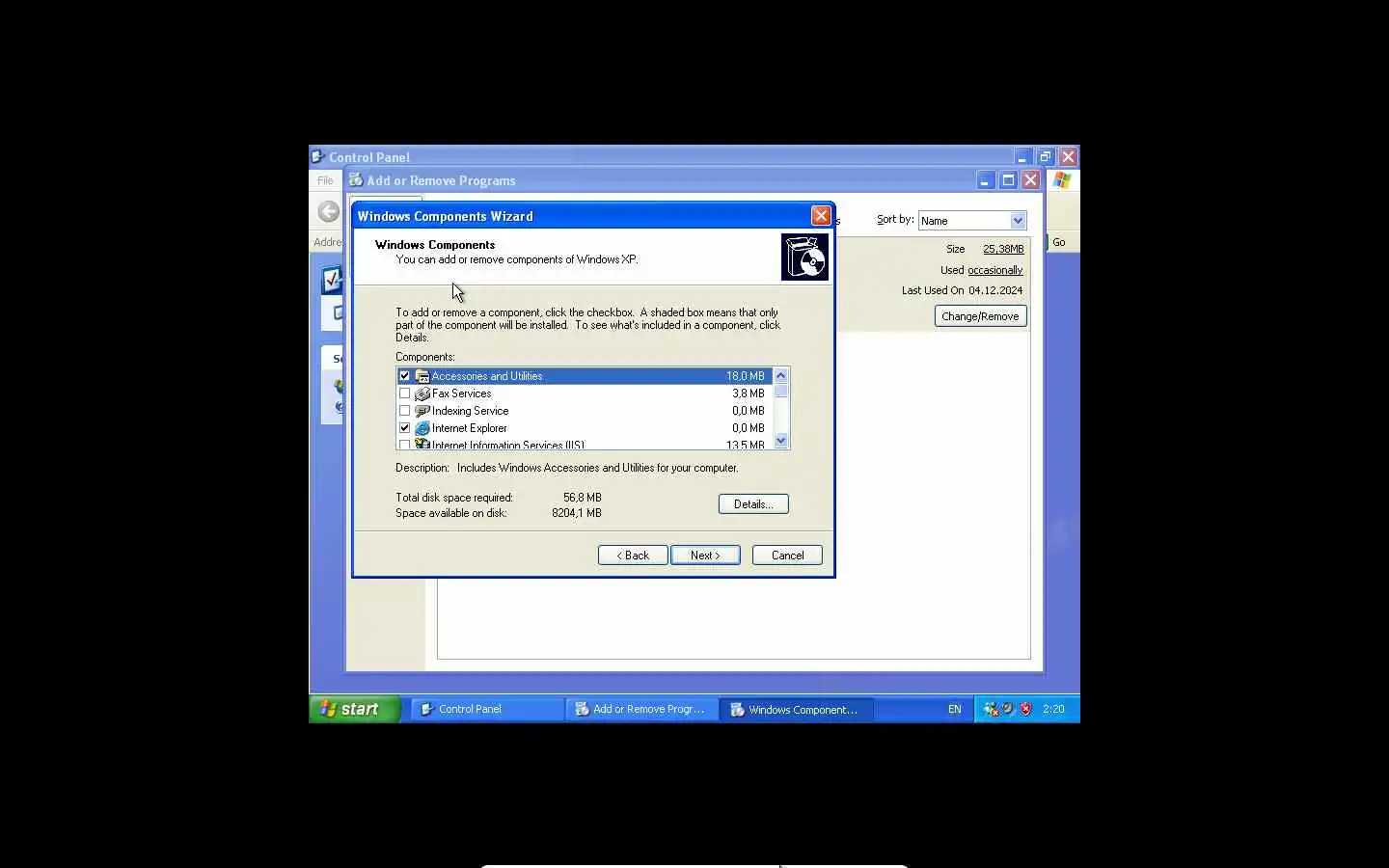Switch to Control Panel taskbar button
1389x868 pixels.
click(x=487, y=709)
